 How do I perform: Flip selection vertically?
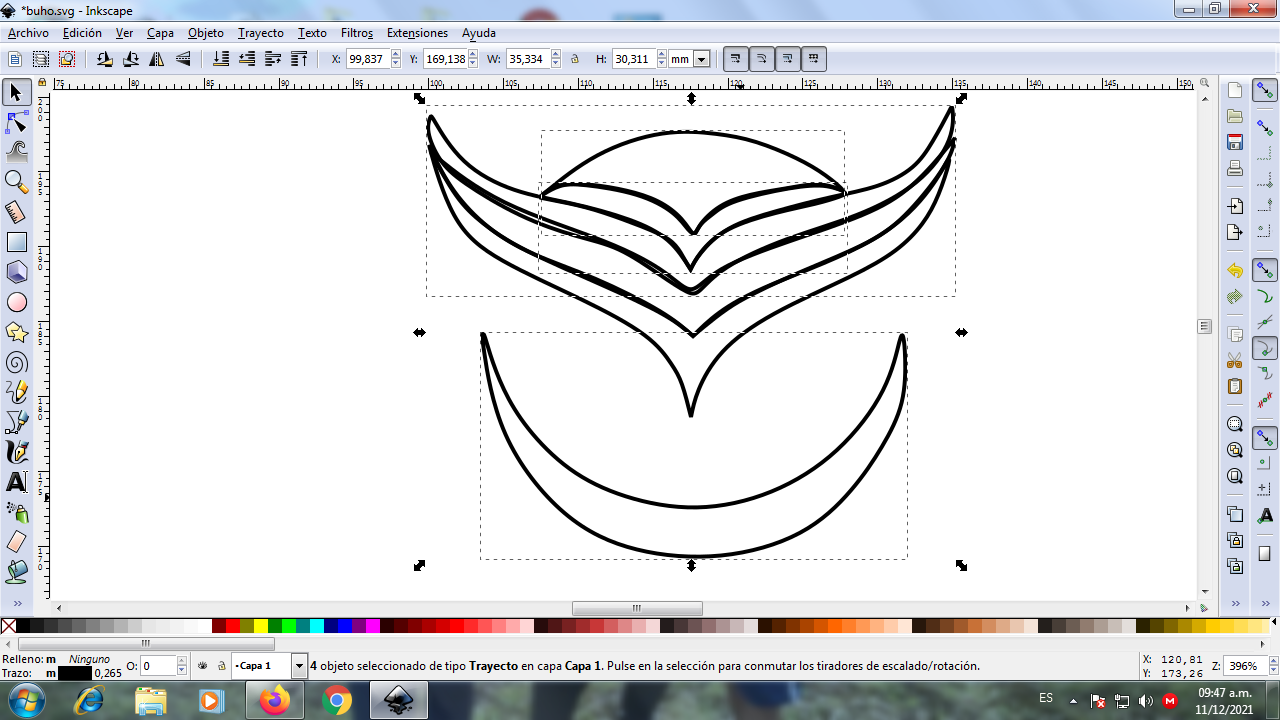(x=182, y=59)
